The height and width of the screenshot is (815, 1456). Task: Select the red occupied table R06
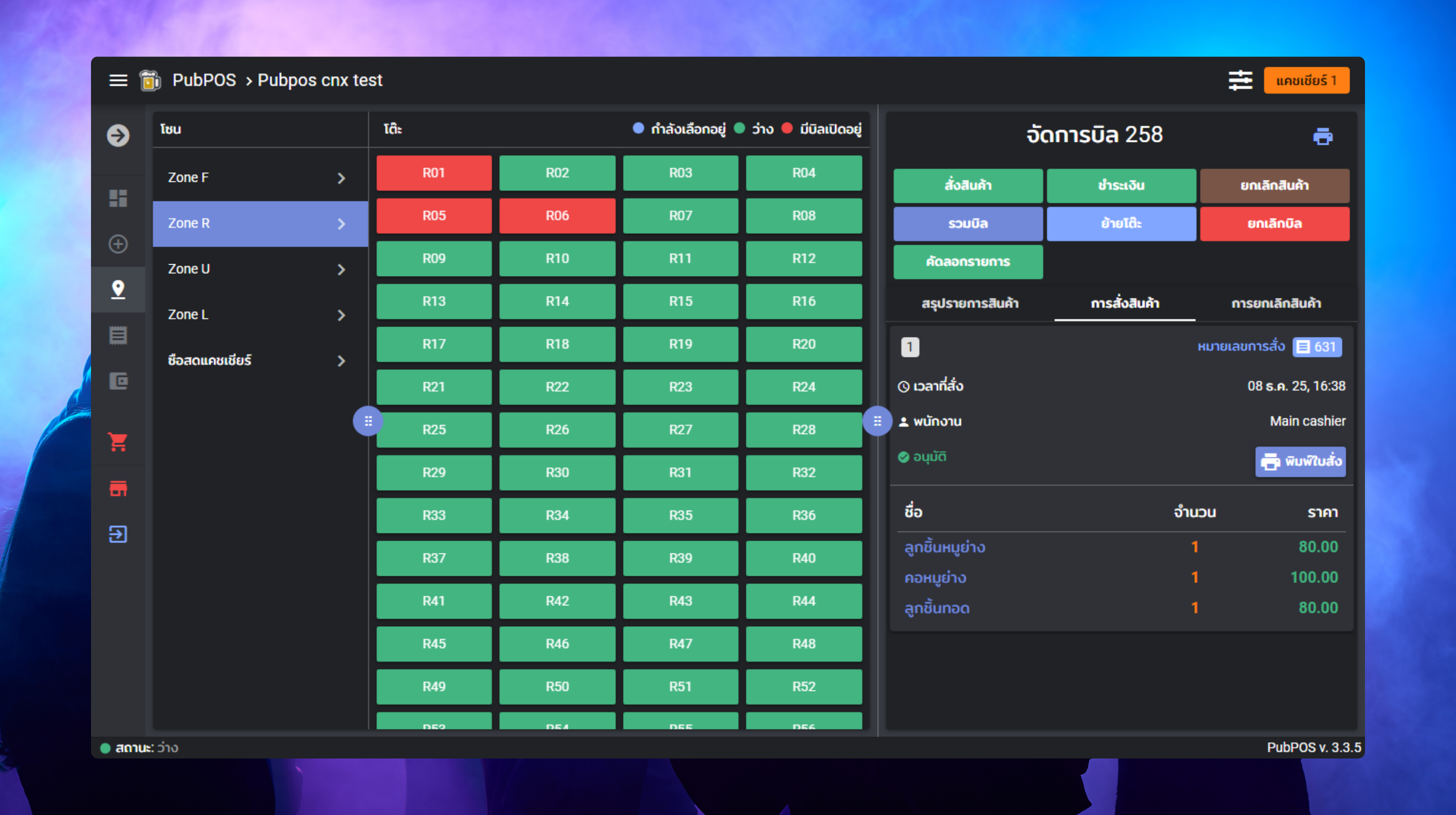pos(557,216)
